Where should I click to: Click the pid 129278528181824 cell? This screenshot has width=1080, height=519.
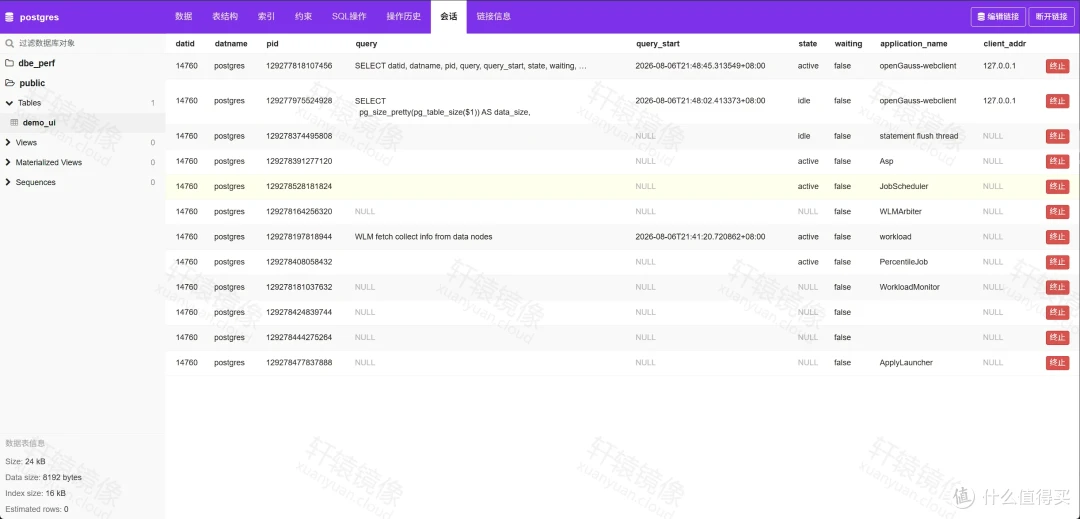point(299,187)
